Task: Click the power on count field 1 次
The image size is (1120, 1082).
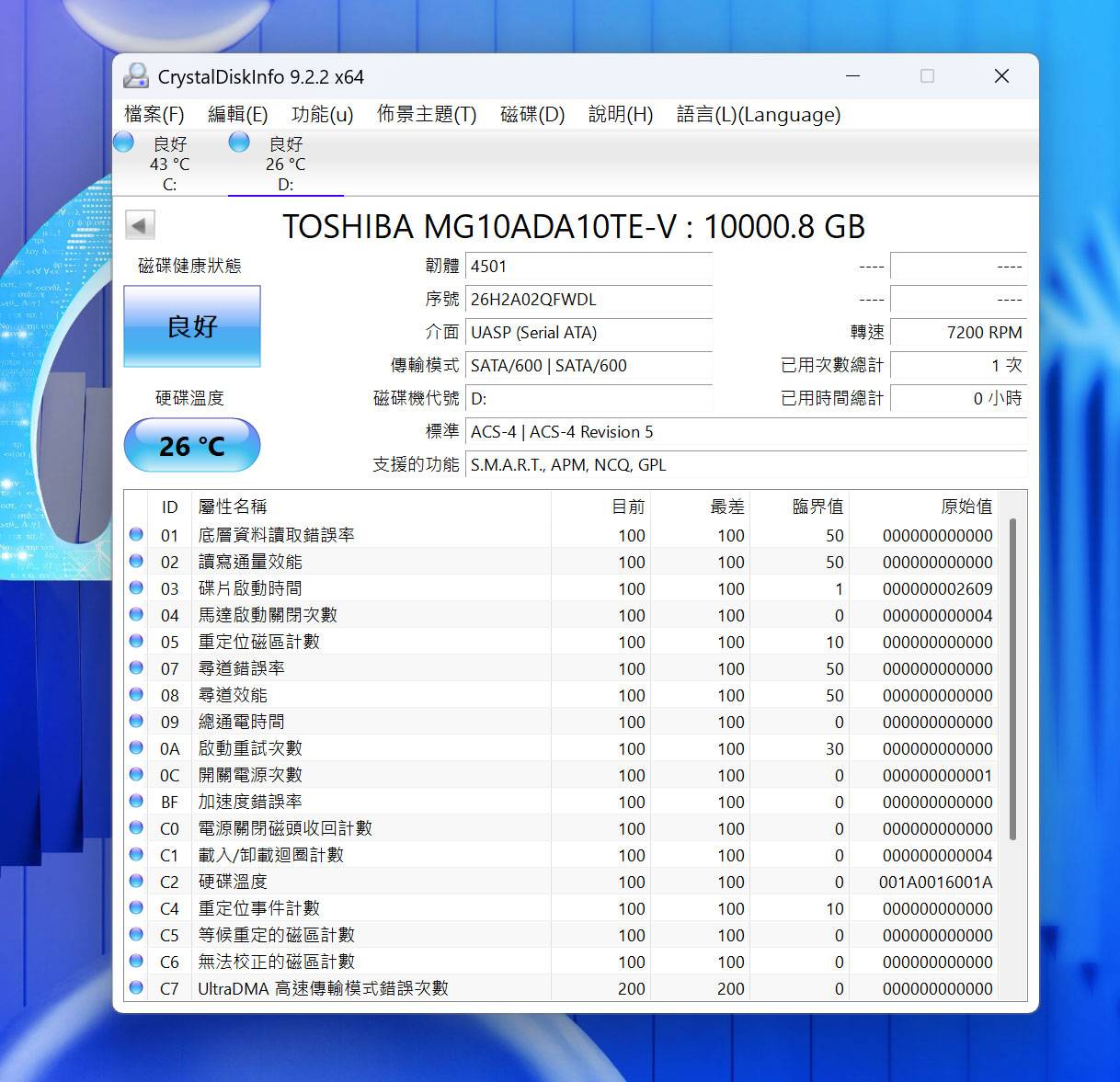Action: [958, 366]
